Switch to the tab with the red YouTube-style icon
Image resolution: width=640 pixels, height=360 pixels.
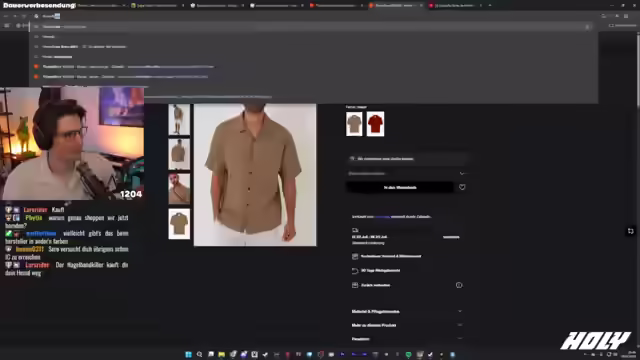click(x=336, y=6)
